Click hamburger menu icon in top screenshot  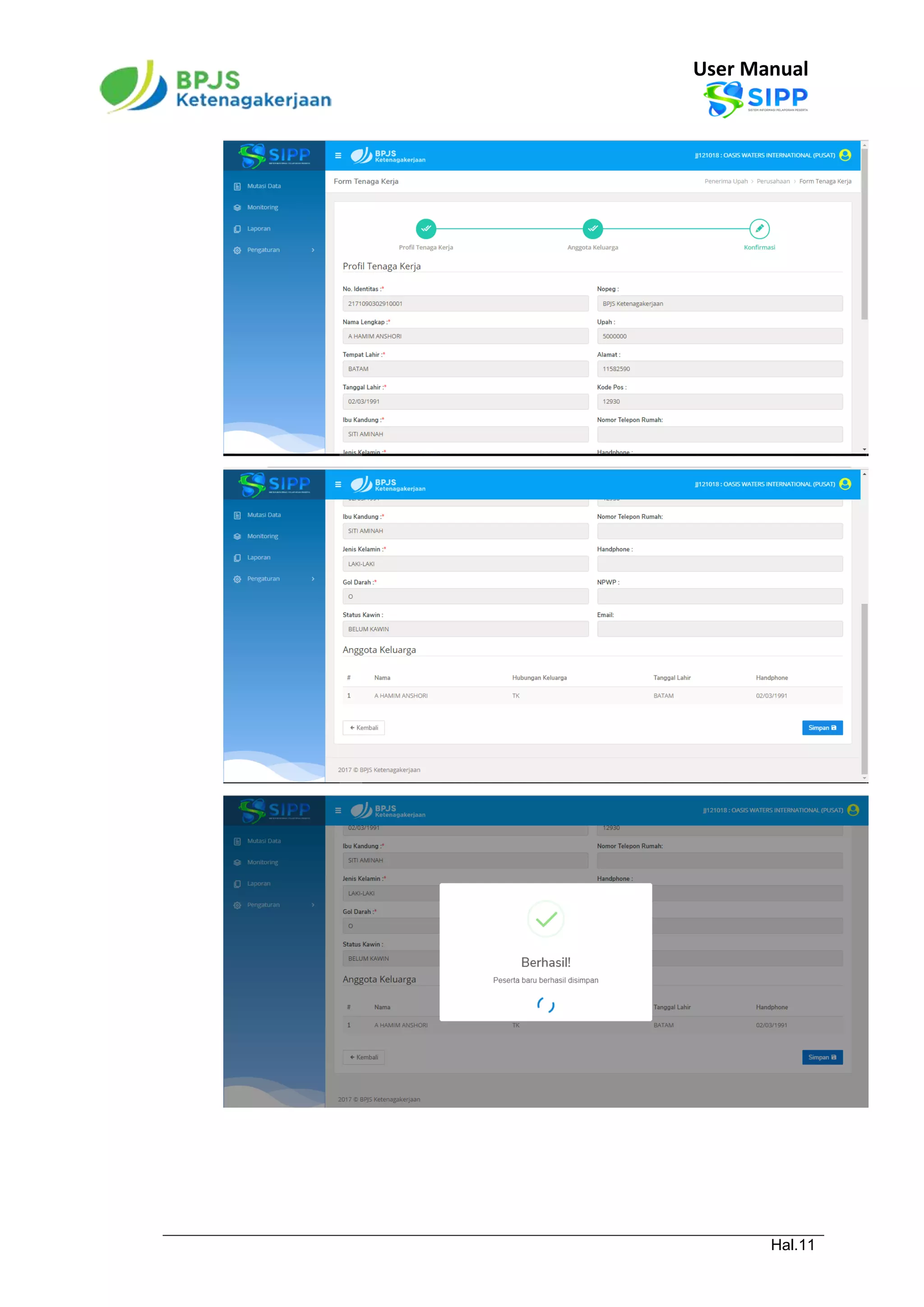pyautogui.click(x=338, y=155)
